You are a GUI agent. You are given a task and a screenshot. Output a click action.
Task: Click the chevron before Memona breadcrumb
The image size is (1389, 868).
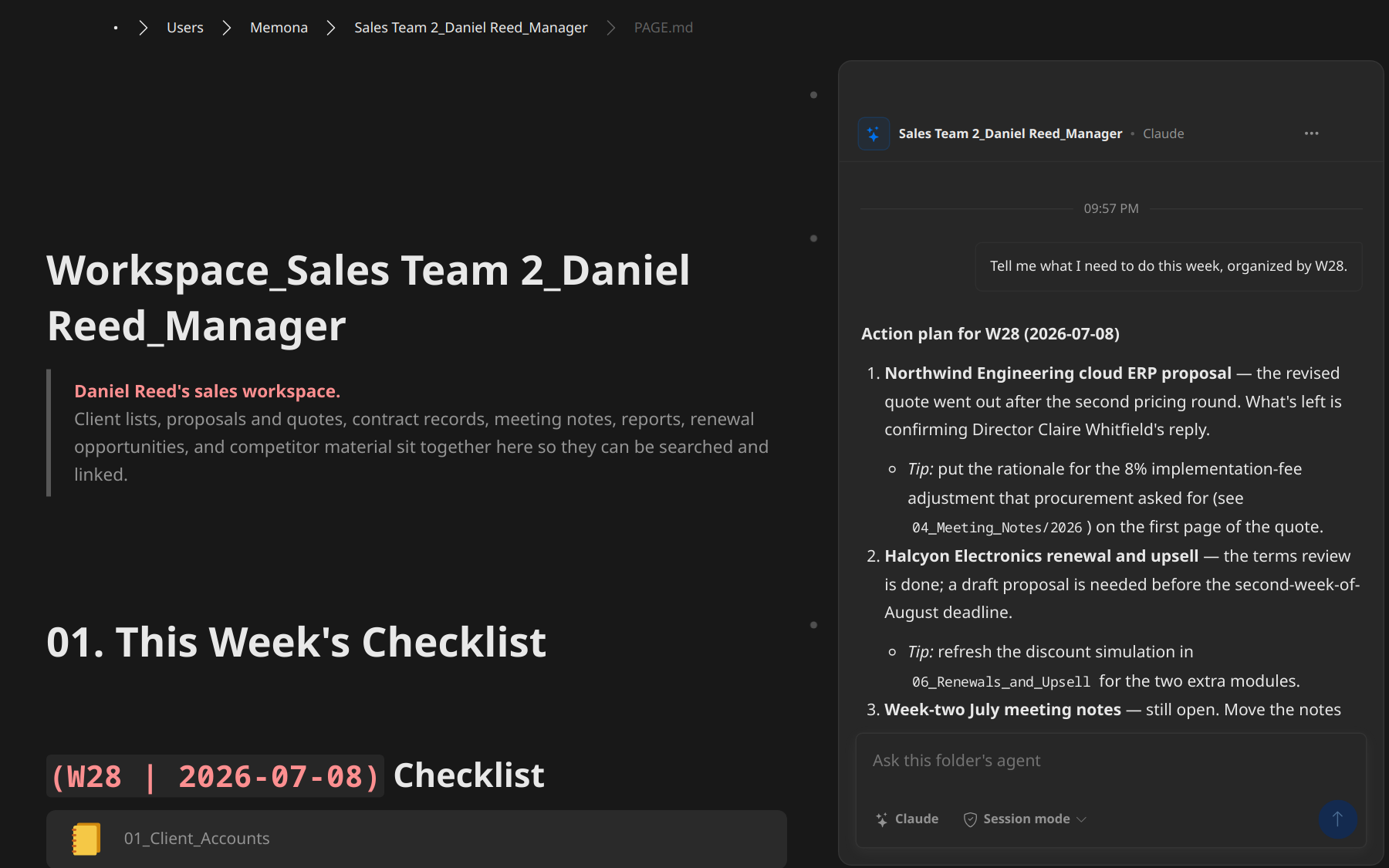pyautogui.click(x=227, y=28)
